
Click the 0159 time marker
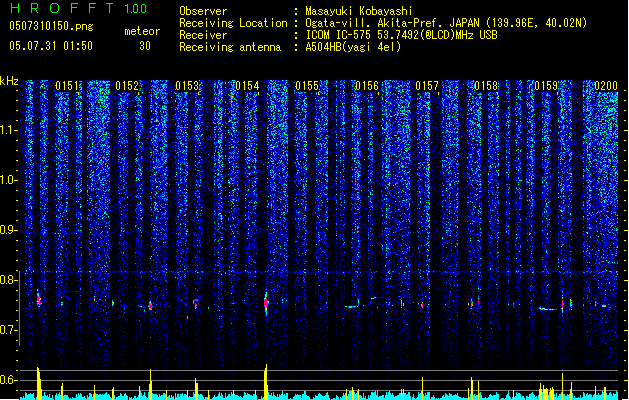(546, 86)
